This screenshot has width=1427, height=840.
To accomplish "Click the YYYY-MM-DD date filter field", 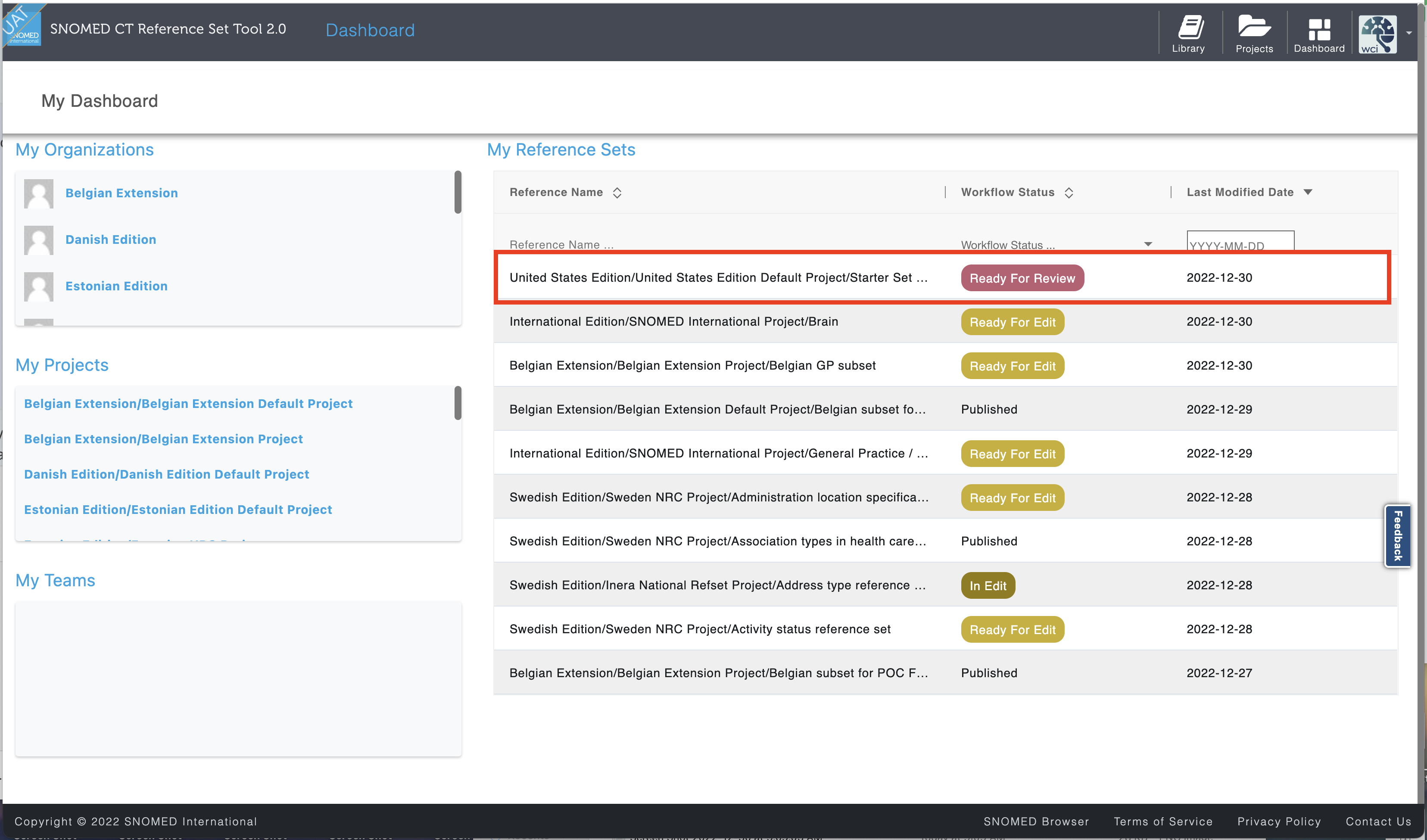I will (x=1240, y=242).
